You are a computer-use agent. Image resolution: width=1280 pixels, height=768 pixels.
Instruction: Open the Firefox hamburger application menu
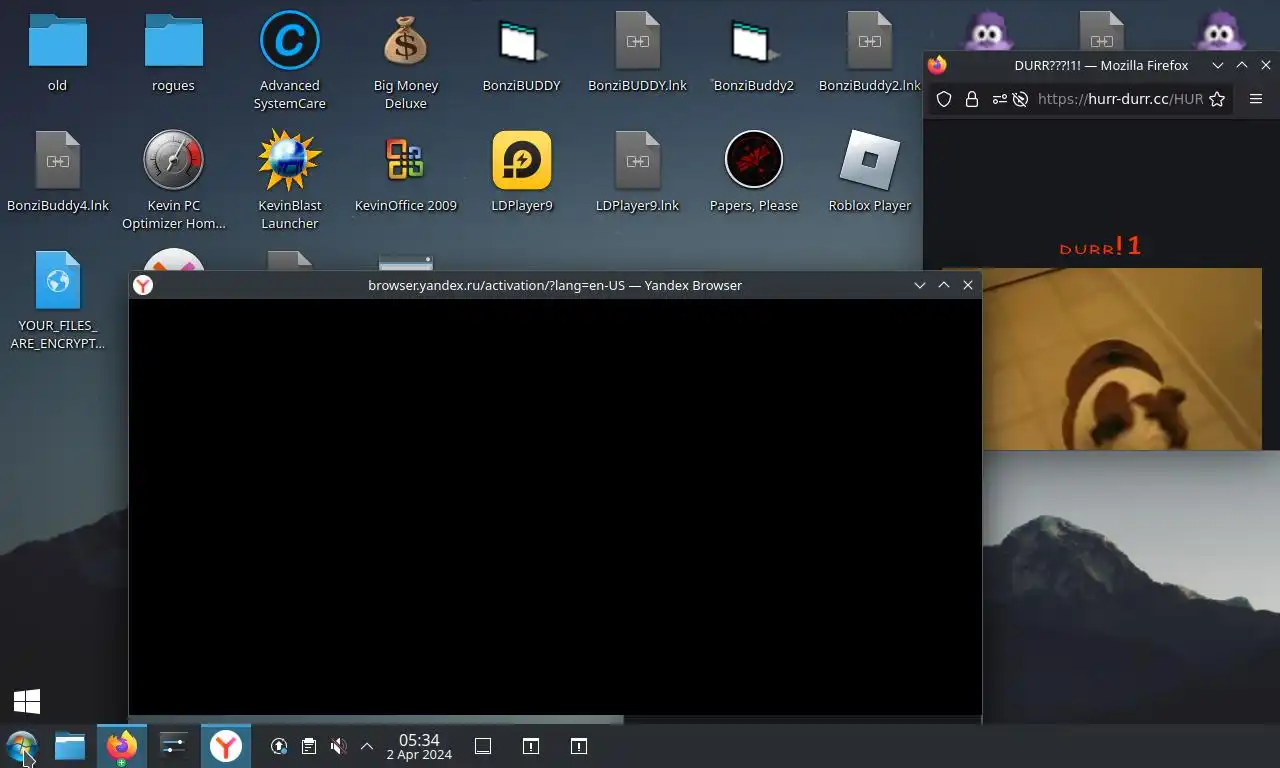(1256, 99)
